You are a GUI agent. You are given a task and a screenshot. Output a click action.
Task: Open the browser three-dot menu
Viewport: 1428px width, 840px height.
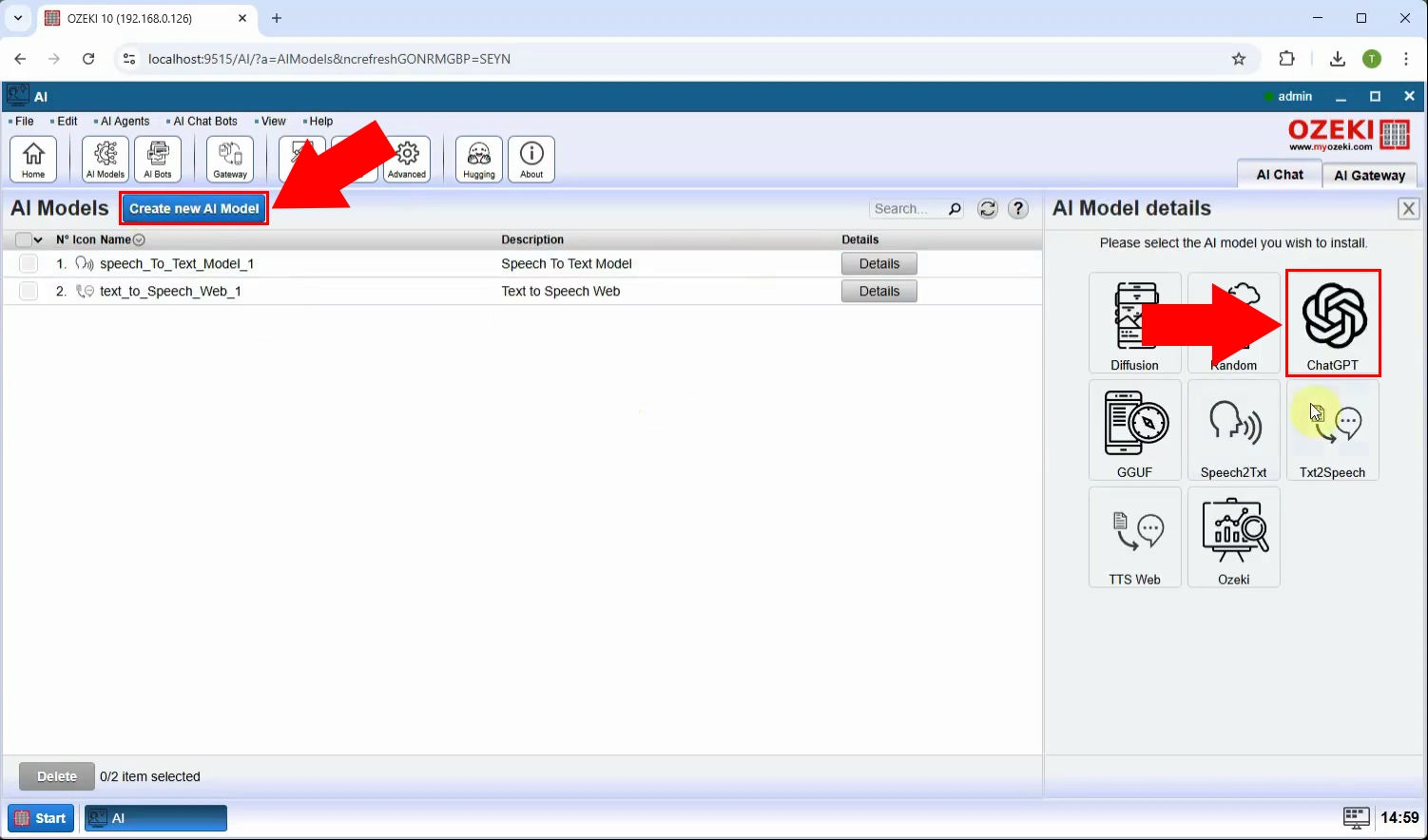(1406, 59)
